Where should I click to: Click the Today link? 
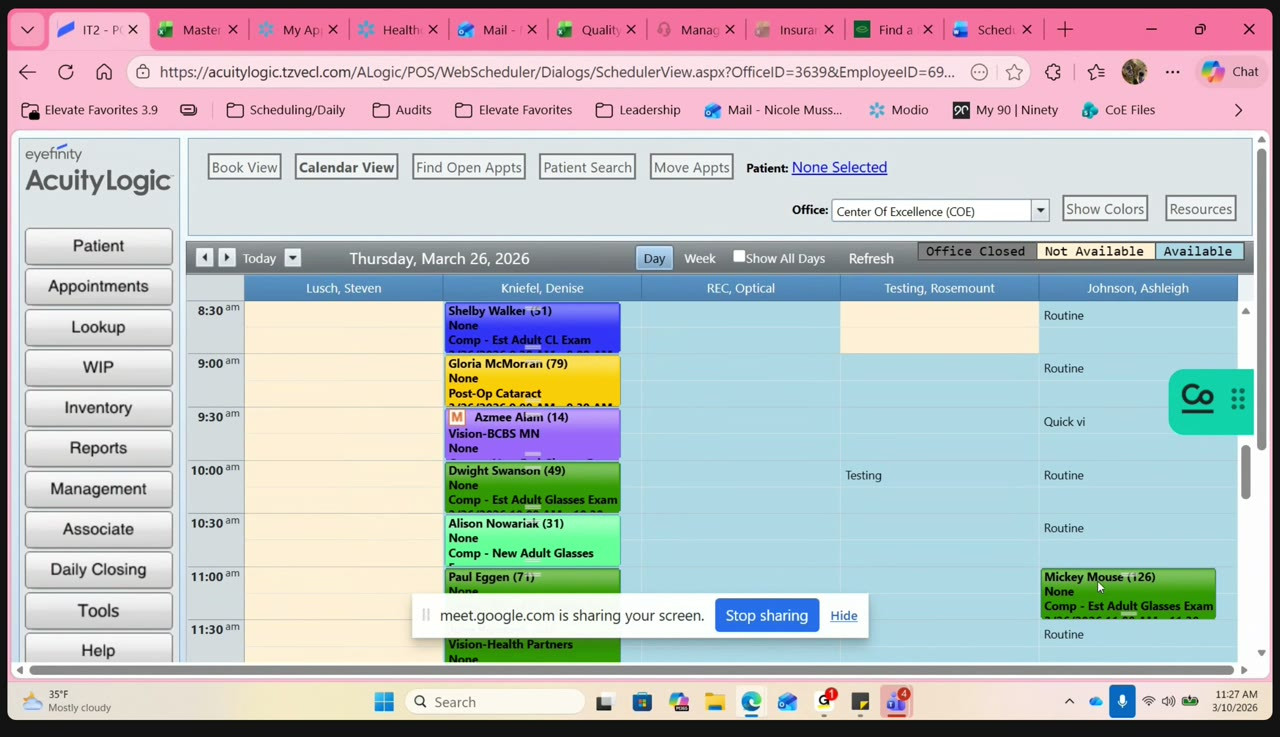pyautogui.click(x=259, y=258)
